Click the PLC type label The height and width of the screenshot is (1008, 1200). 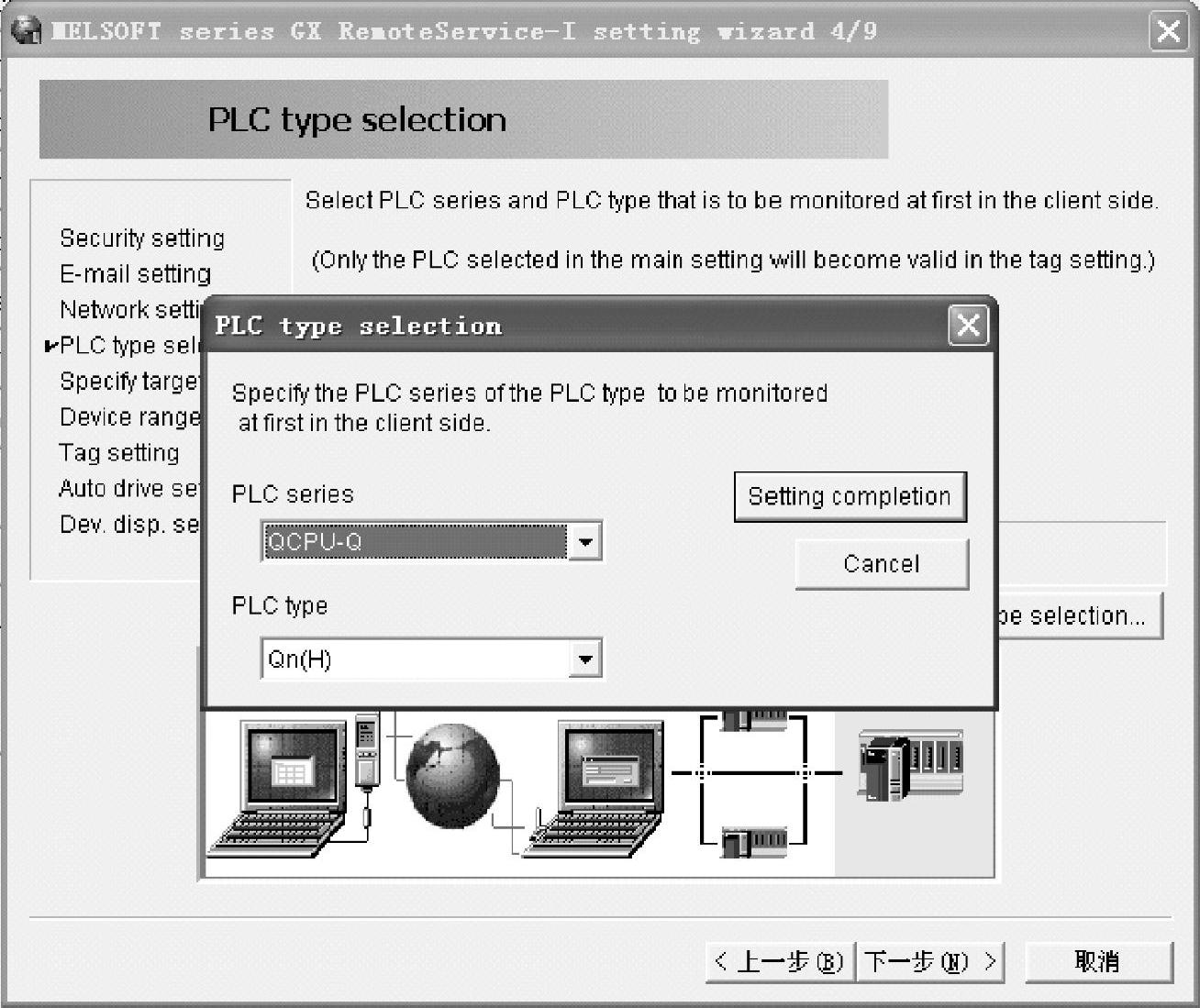[x=280, y=606]
